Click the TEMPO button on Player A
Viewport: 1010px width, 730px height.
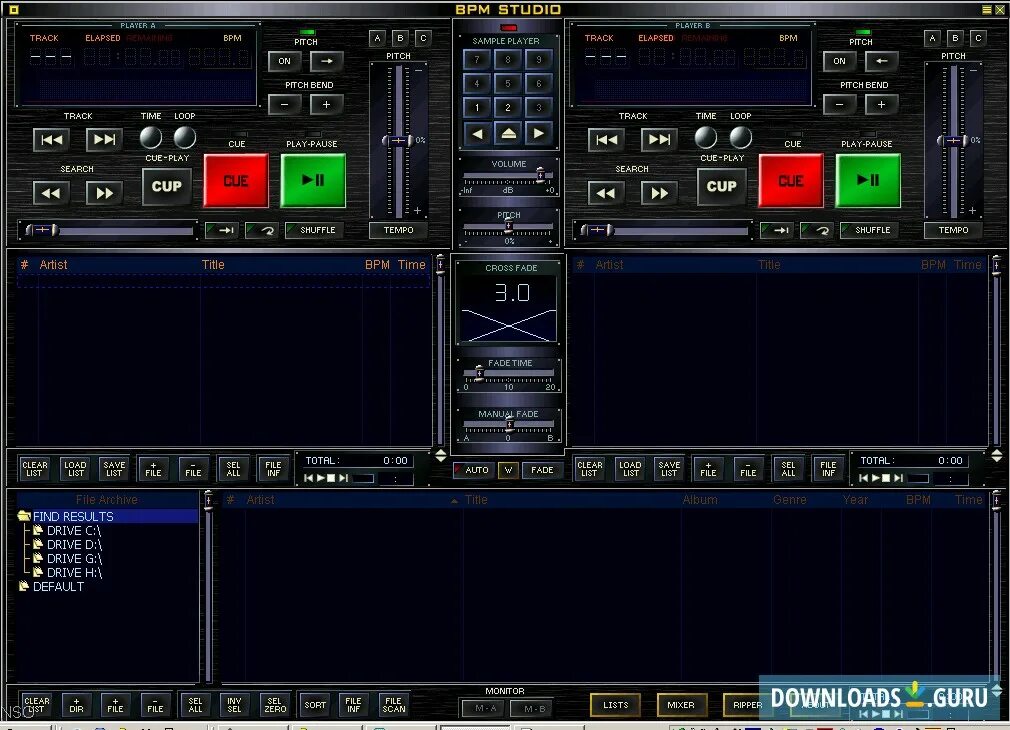pyautogui.click(x=398, y=230)
